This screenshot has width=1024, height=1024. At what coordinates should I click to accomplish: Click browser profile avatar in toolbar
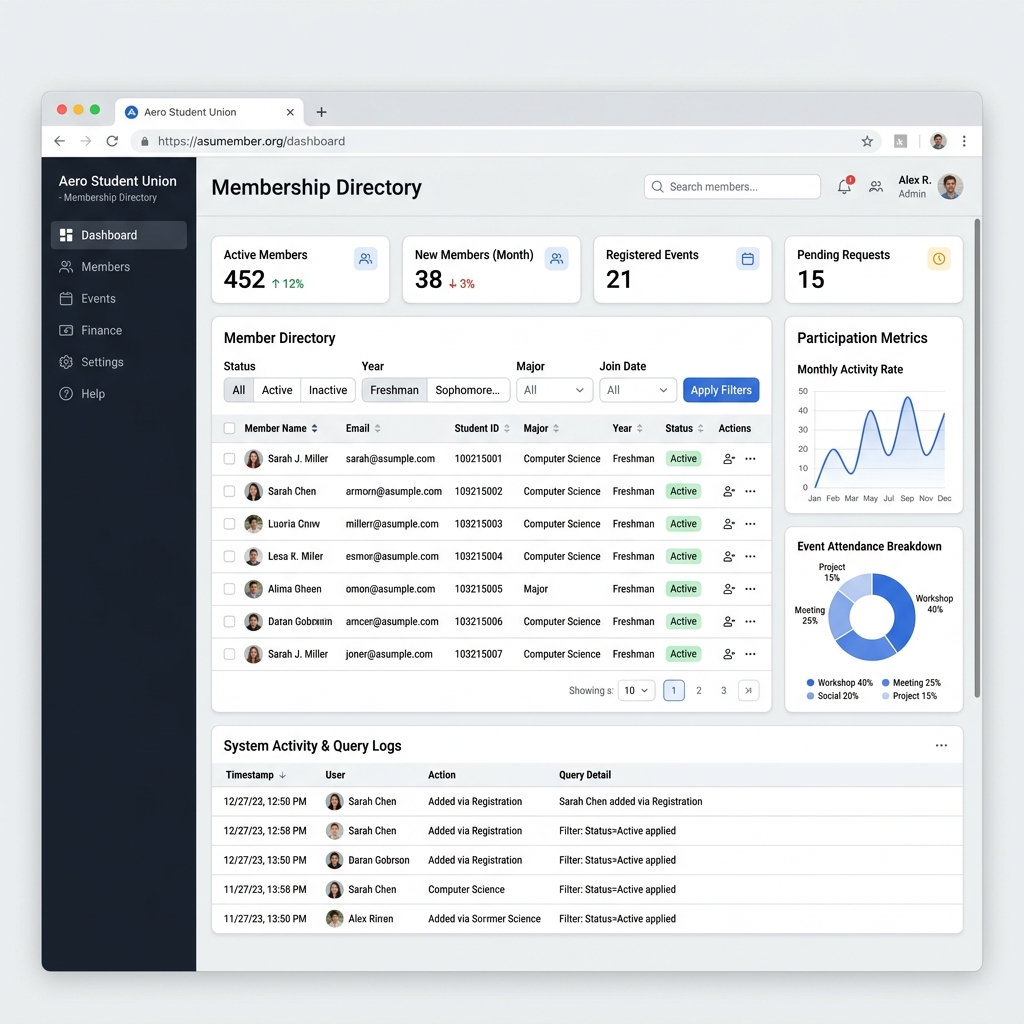(938, 141)
